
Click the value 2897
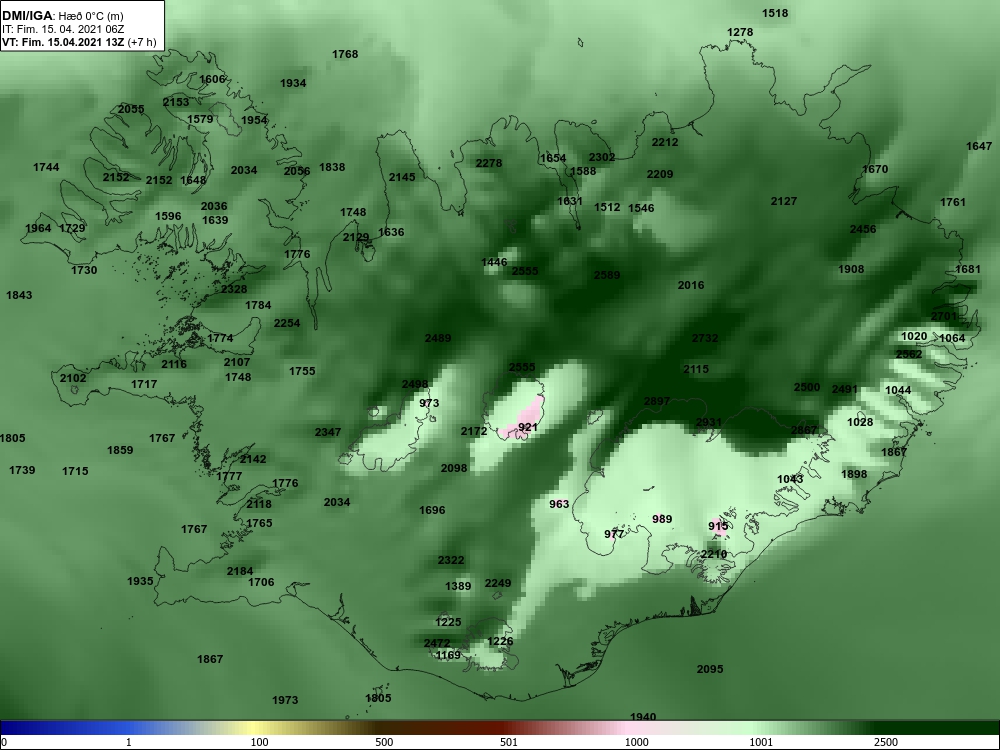coord(657,402)
